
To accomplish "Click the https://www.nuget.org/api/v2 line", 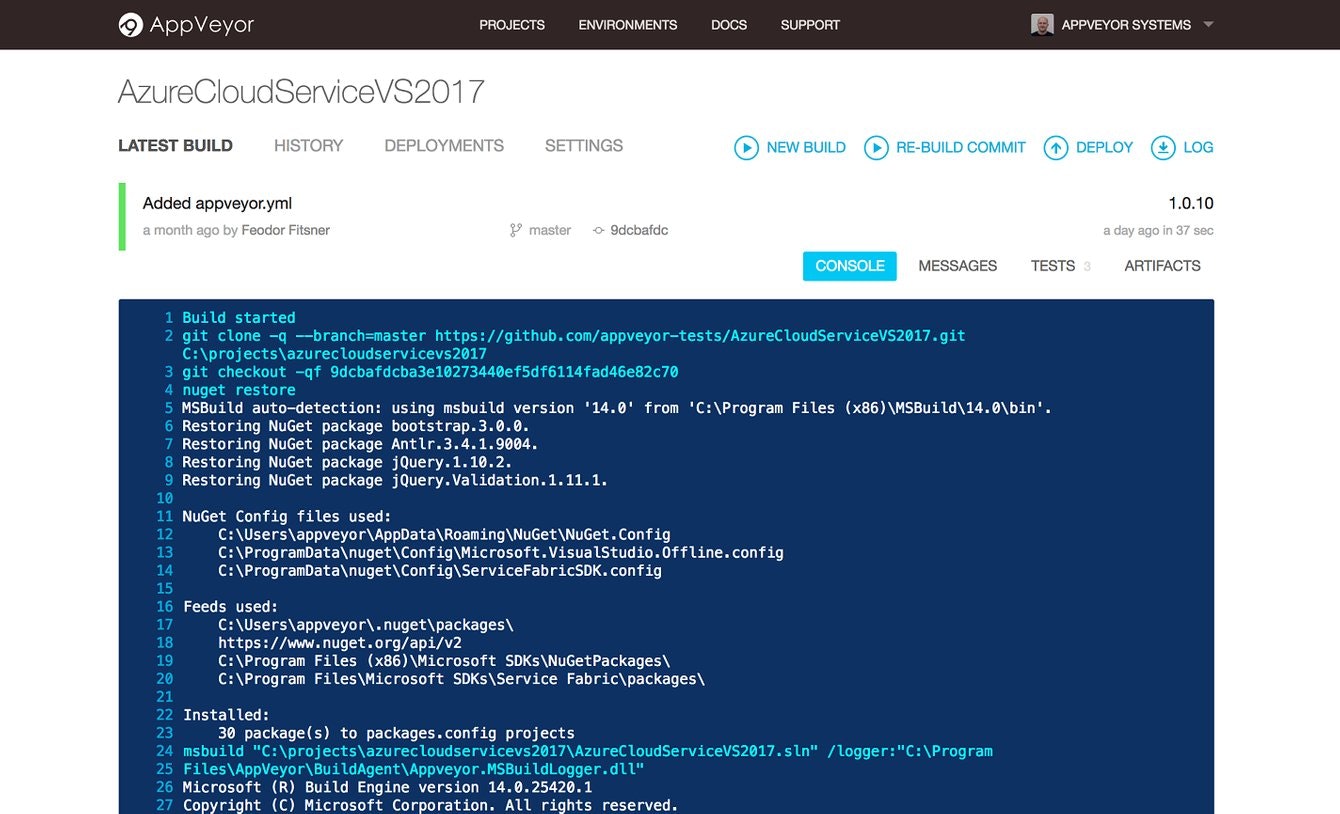I will tap(340, 642).
